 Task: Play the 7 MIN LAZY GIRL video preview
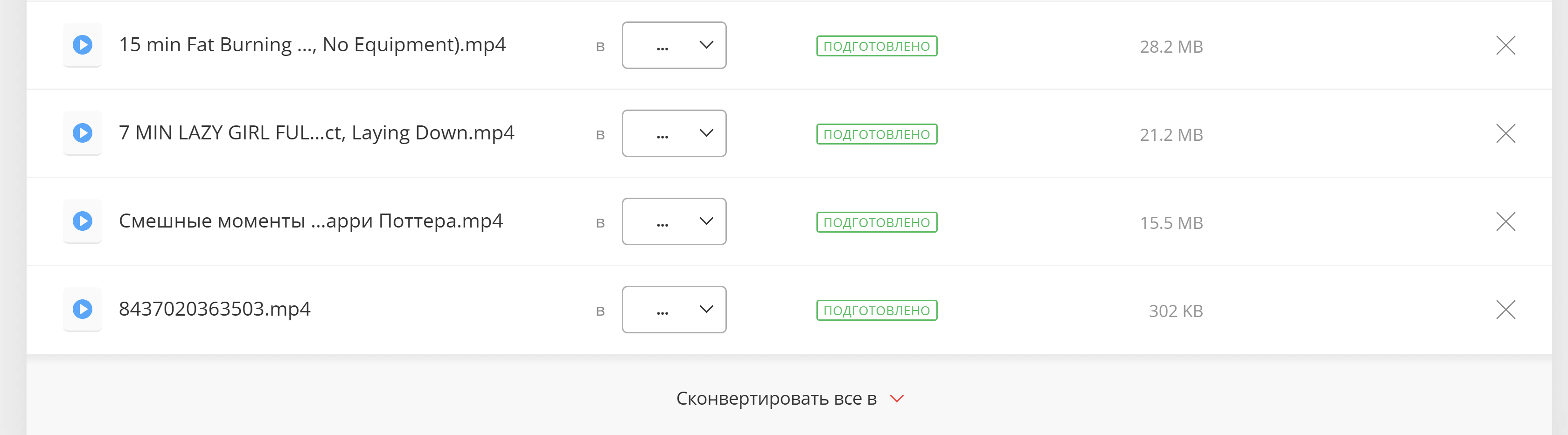coord(82,133)
